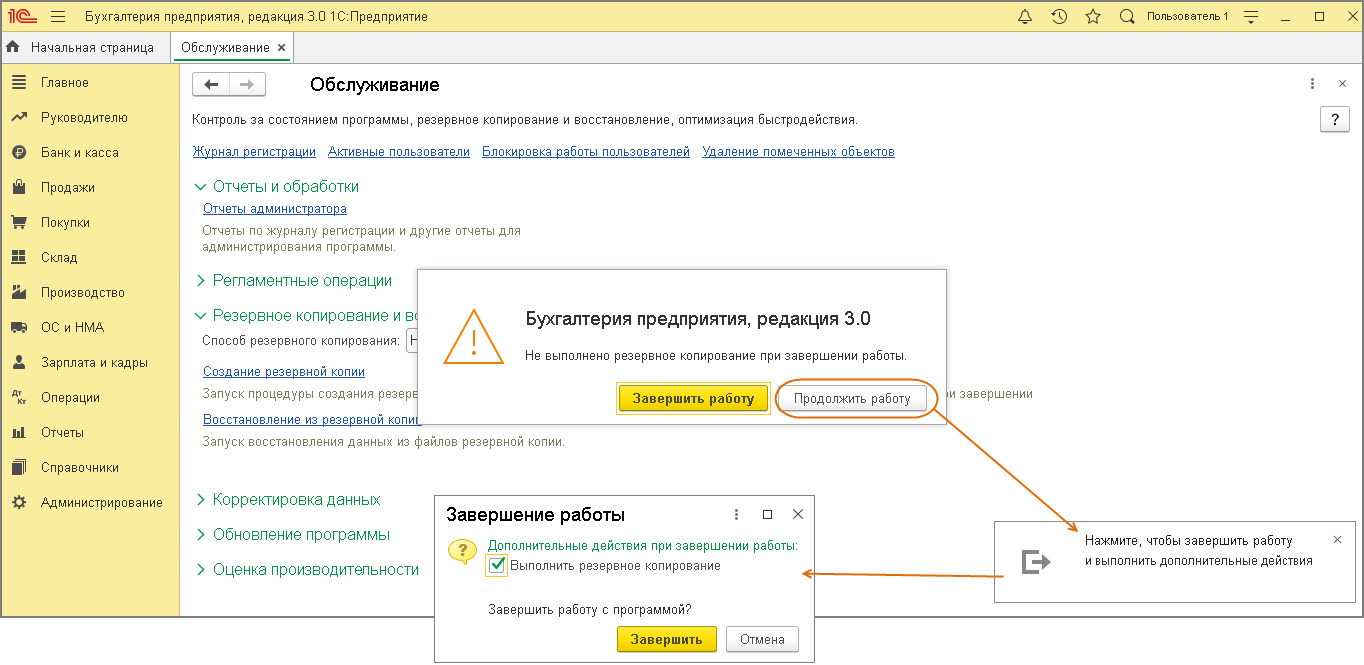Click the 1C logo icon
1364x665 pixels.
[23, 17]
